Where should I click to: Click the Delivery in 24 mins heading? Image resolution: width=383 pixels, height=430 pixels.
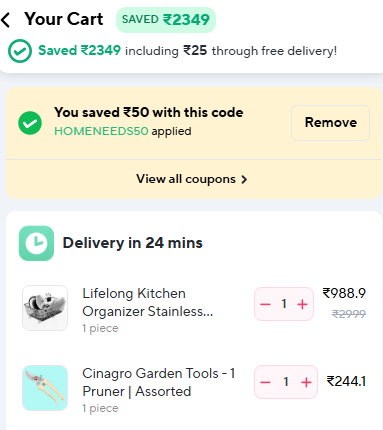click(132, 243)
